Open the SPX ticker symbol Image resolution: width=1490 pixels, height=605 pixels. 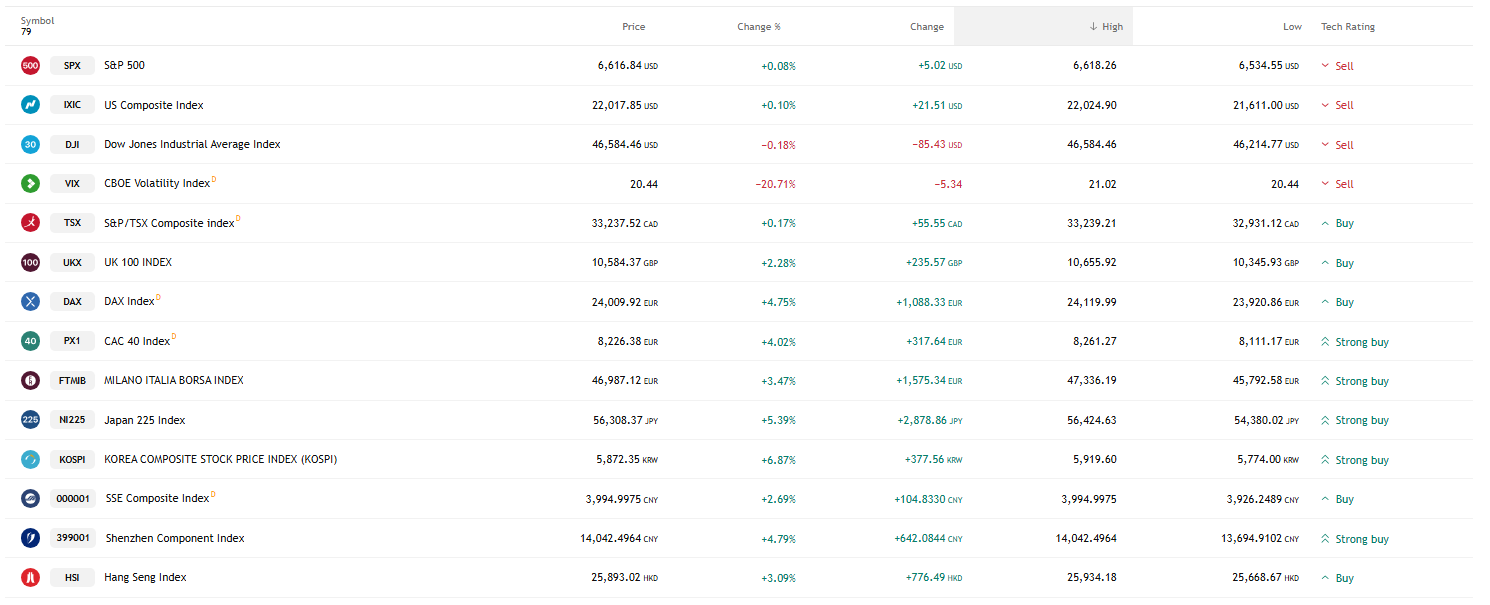pyautogui.click(x=72, y=66)
